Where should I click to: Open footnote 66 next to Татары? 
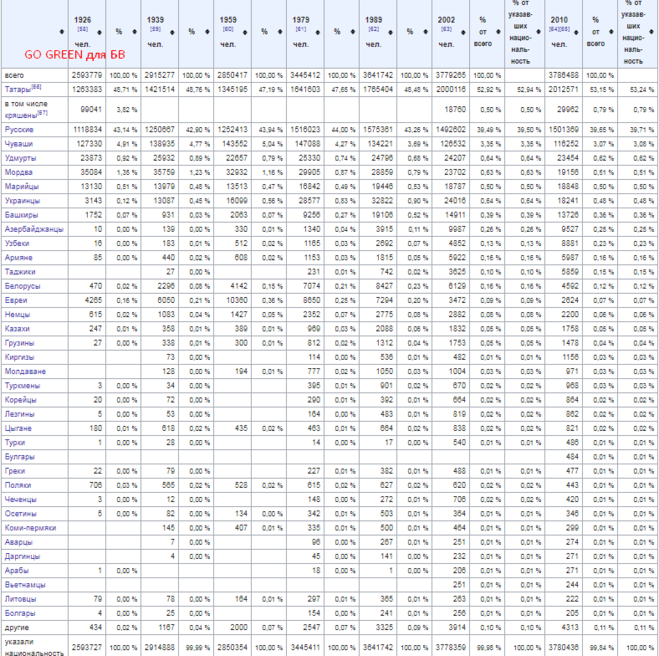coord(37,88)
